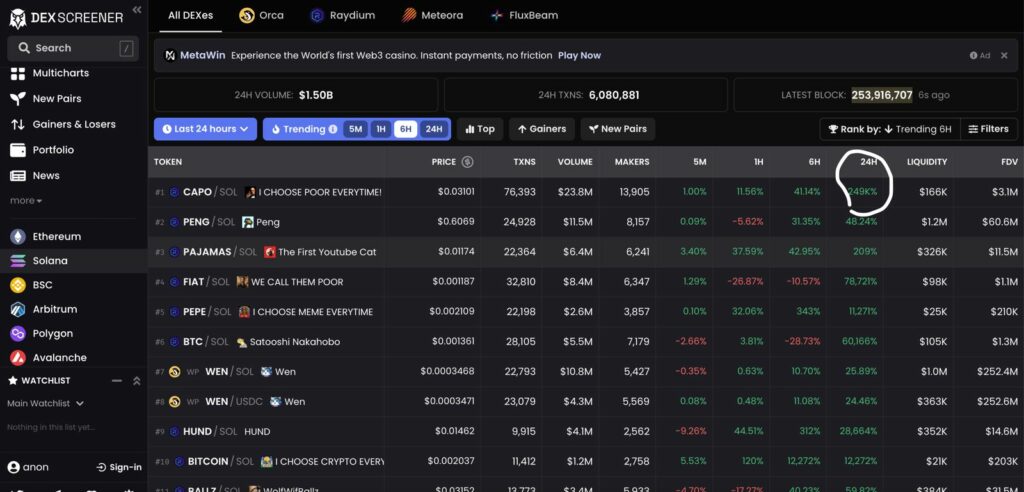Image resolution: width=1024 pixels, height=492 pixels.
Task: Switch to the Raydium tab
Action: (343, 16)
